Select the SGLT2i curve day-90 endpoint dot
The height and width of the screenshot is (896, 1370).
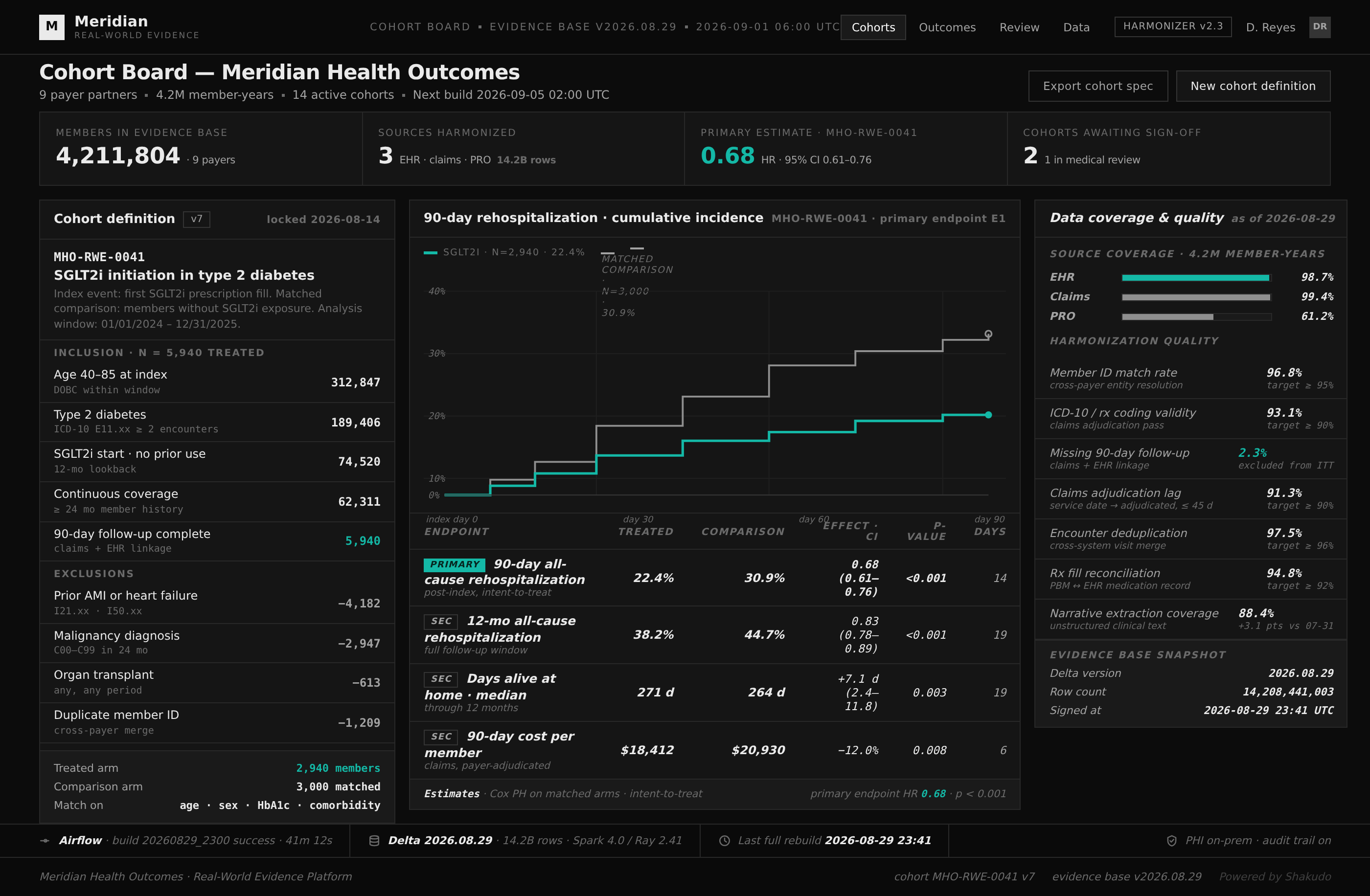pos(988,415)
